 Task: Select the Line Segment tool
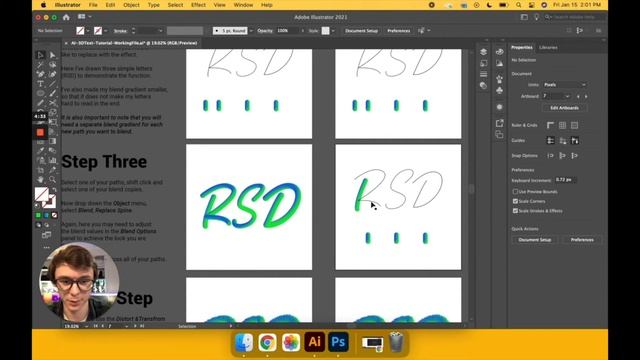point(53,84)
